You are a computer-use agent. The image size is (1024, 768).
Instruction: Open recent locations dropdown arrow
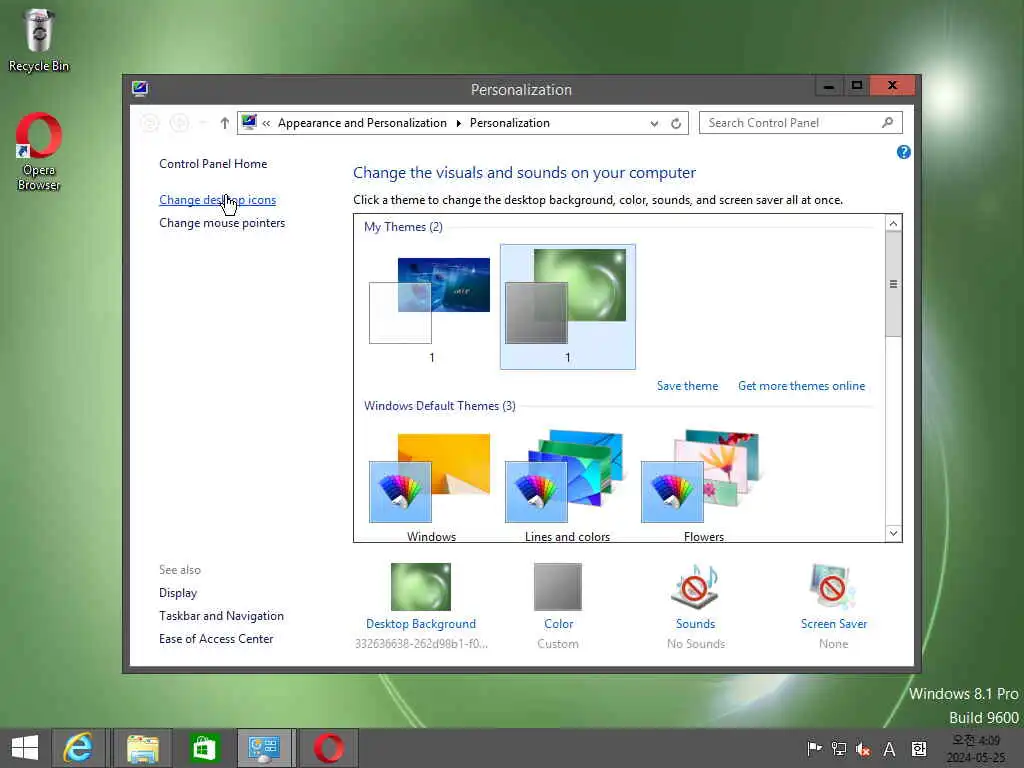(203, 123)
